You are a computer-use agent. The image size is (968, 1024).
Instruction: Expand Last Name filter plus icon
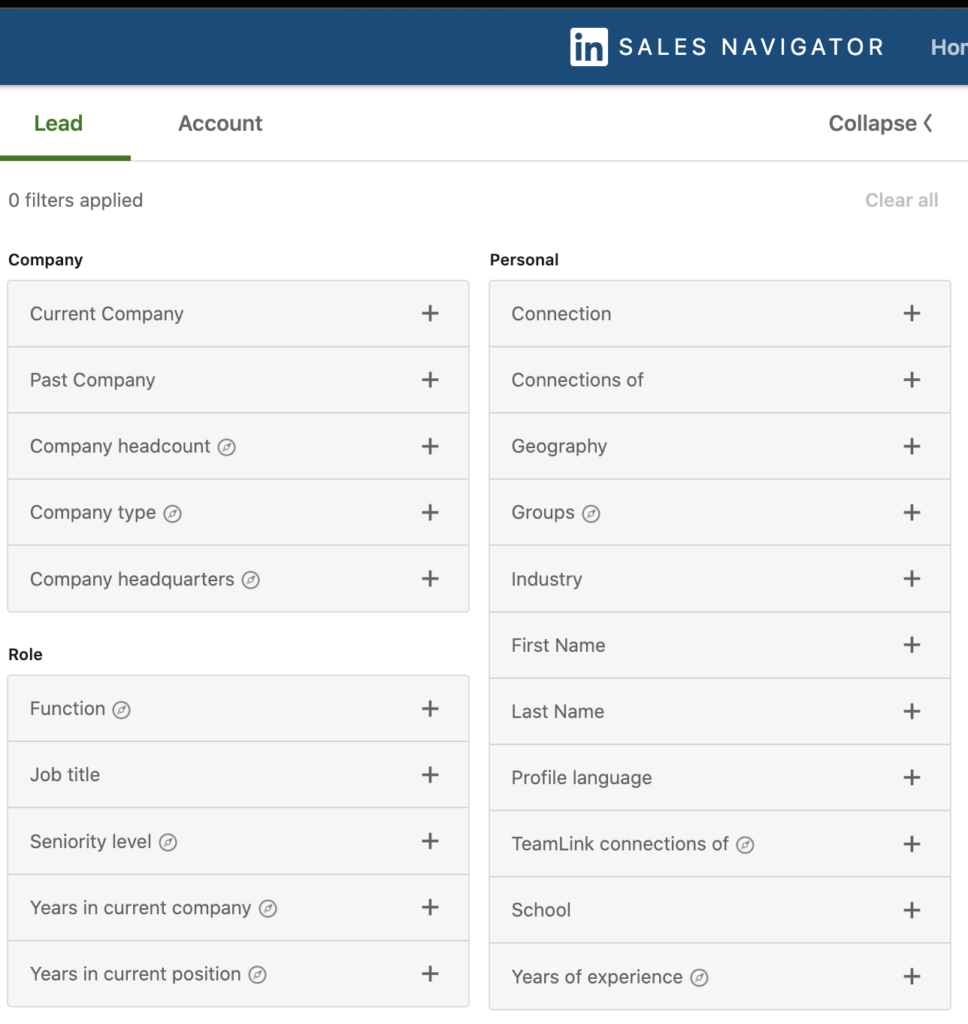pos(912,711)
